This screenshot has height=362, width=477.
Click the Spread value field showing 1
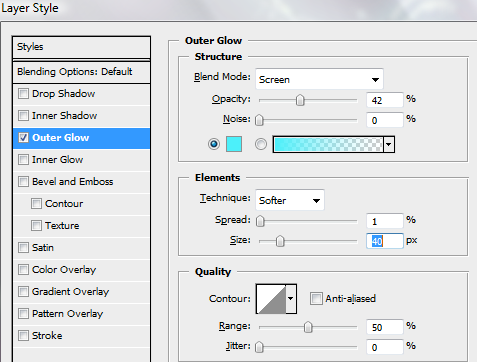(x=385, y=221)
